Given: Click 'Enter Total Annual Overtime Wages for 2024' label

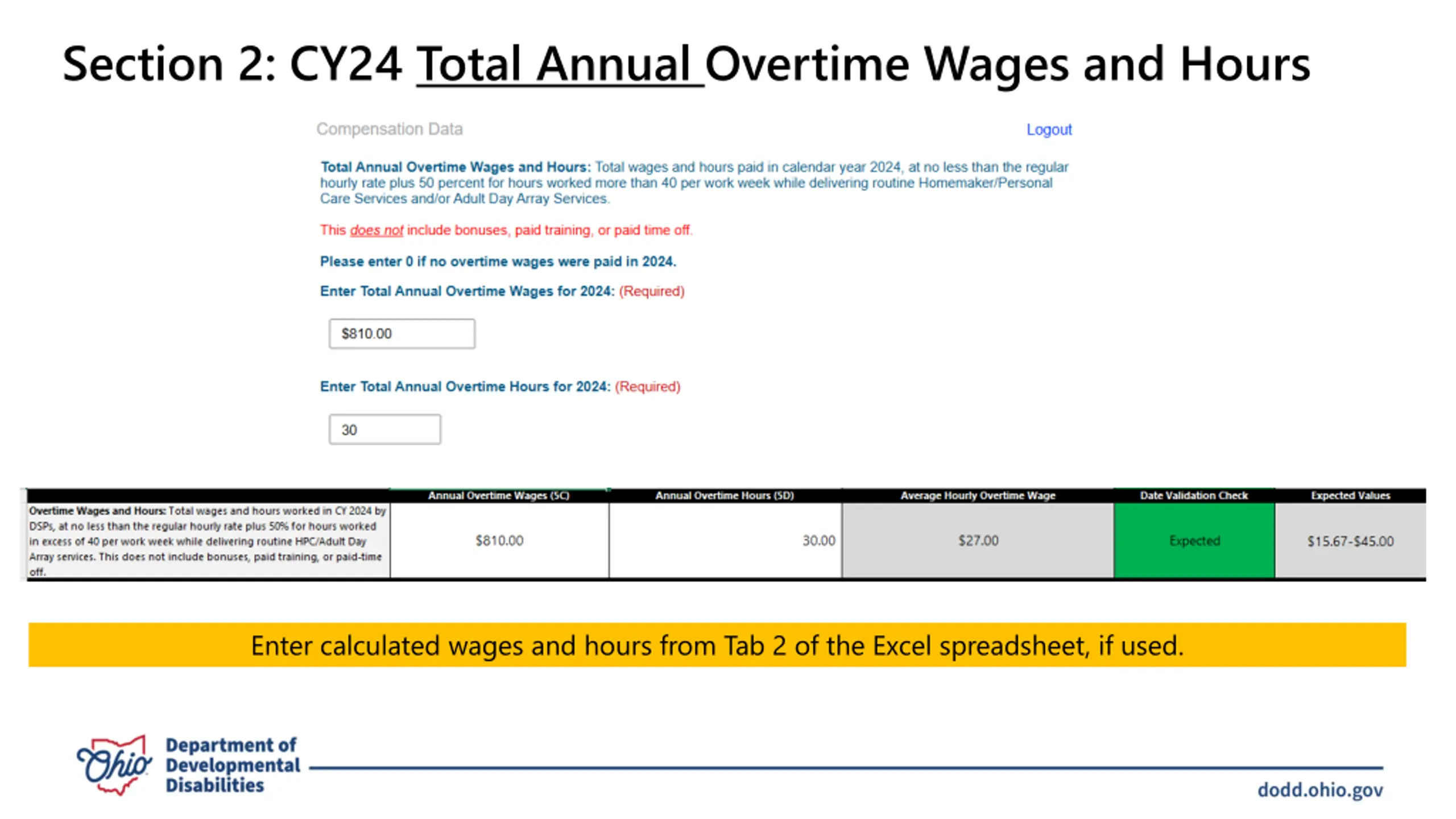Looking at the screenshot, I should 468,291.
